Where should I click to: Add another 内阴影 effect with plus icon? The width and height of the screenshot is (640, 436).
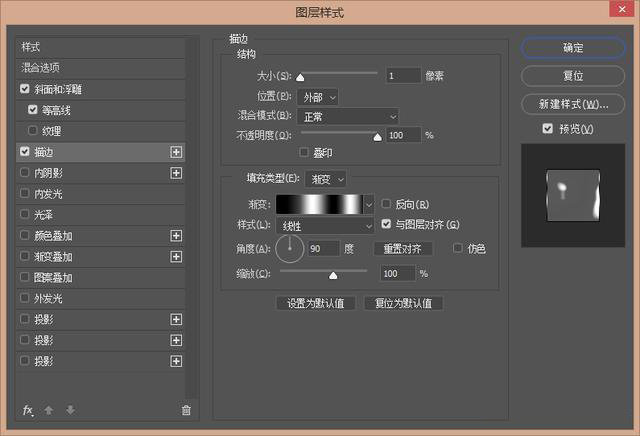[176, 173]
